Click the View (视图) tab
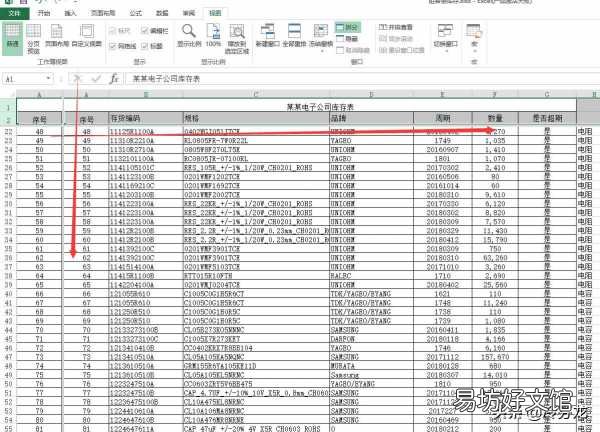This screenshot has width=600, height=432. (215, 13)
